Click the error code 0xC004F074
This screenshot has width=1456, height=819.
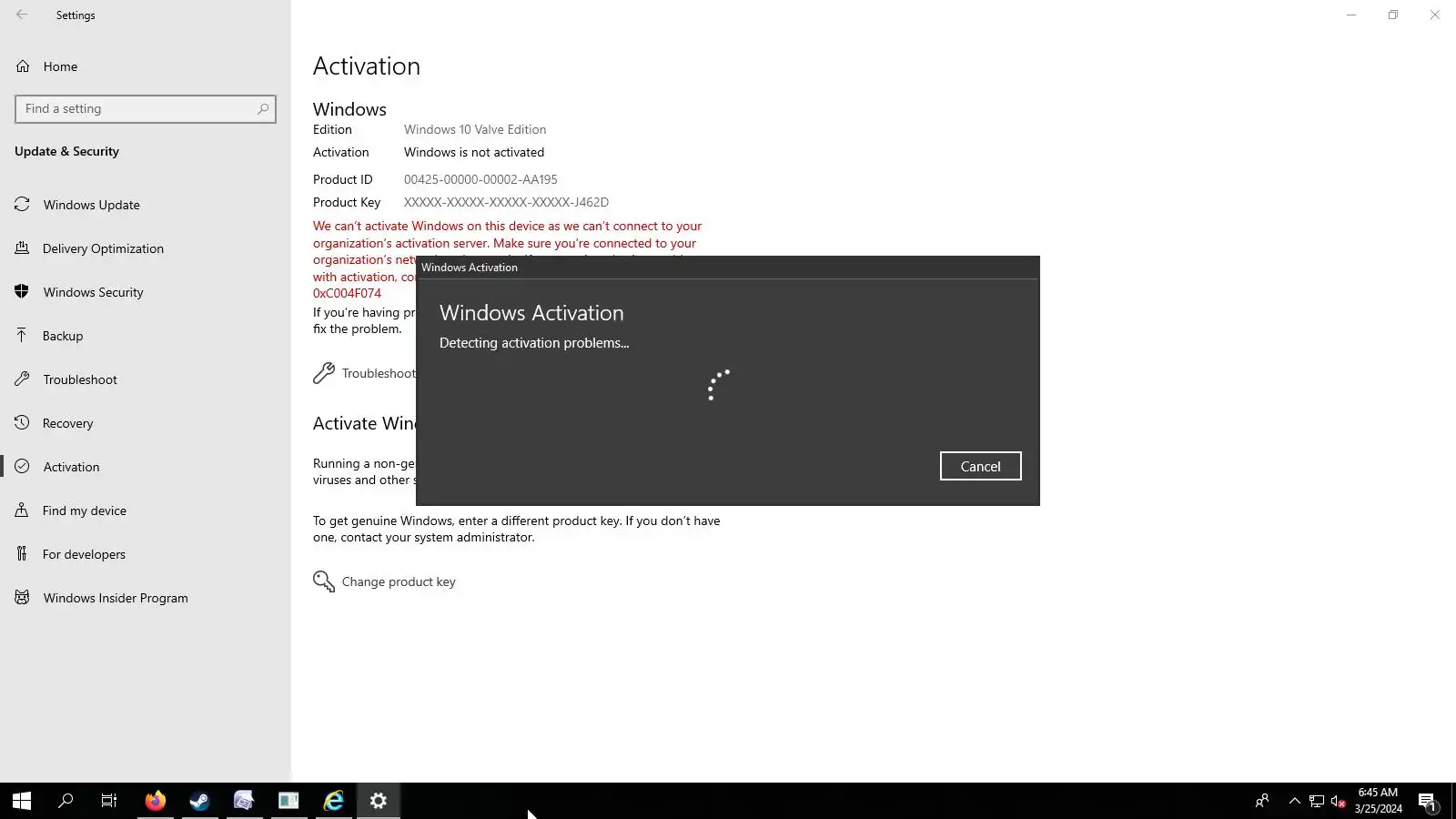tap(347, 293)
